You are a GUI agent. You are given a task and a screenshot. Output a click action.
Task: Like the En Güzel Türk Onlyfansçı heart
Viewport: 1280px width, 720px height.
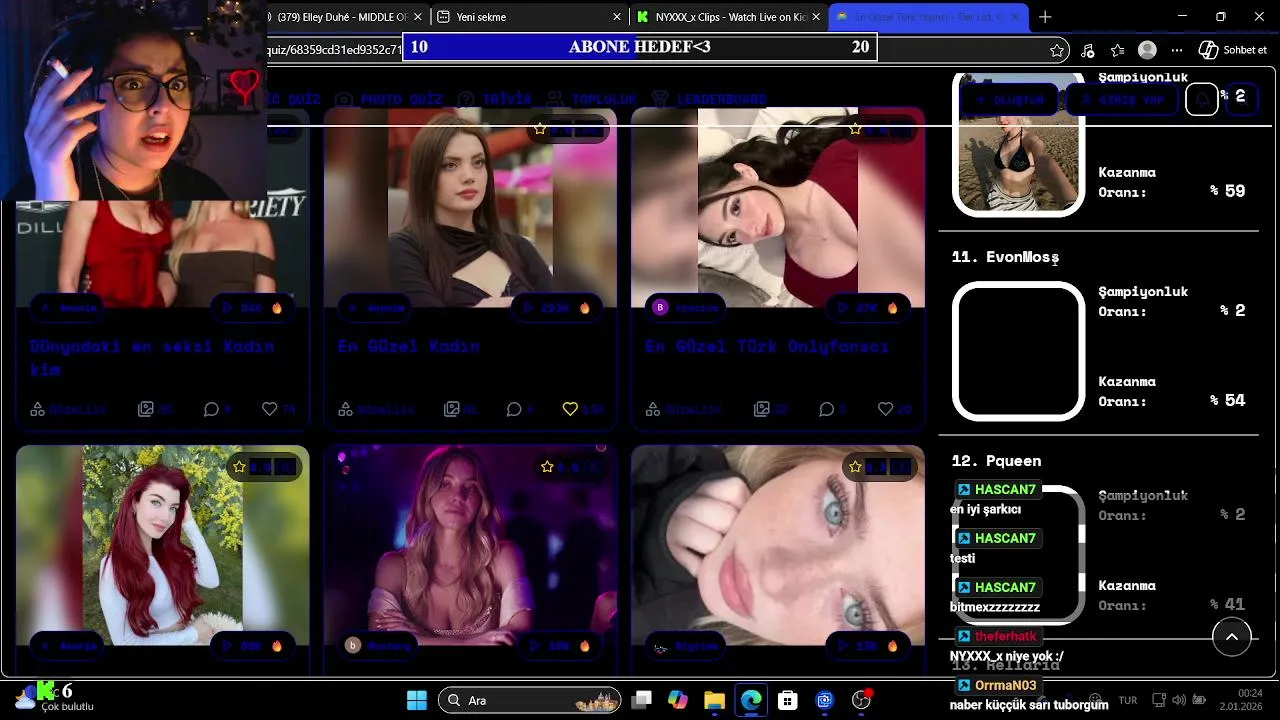click(885, 409)
